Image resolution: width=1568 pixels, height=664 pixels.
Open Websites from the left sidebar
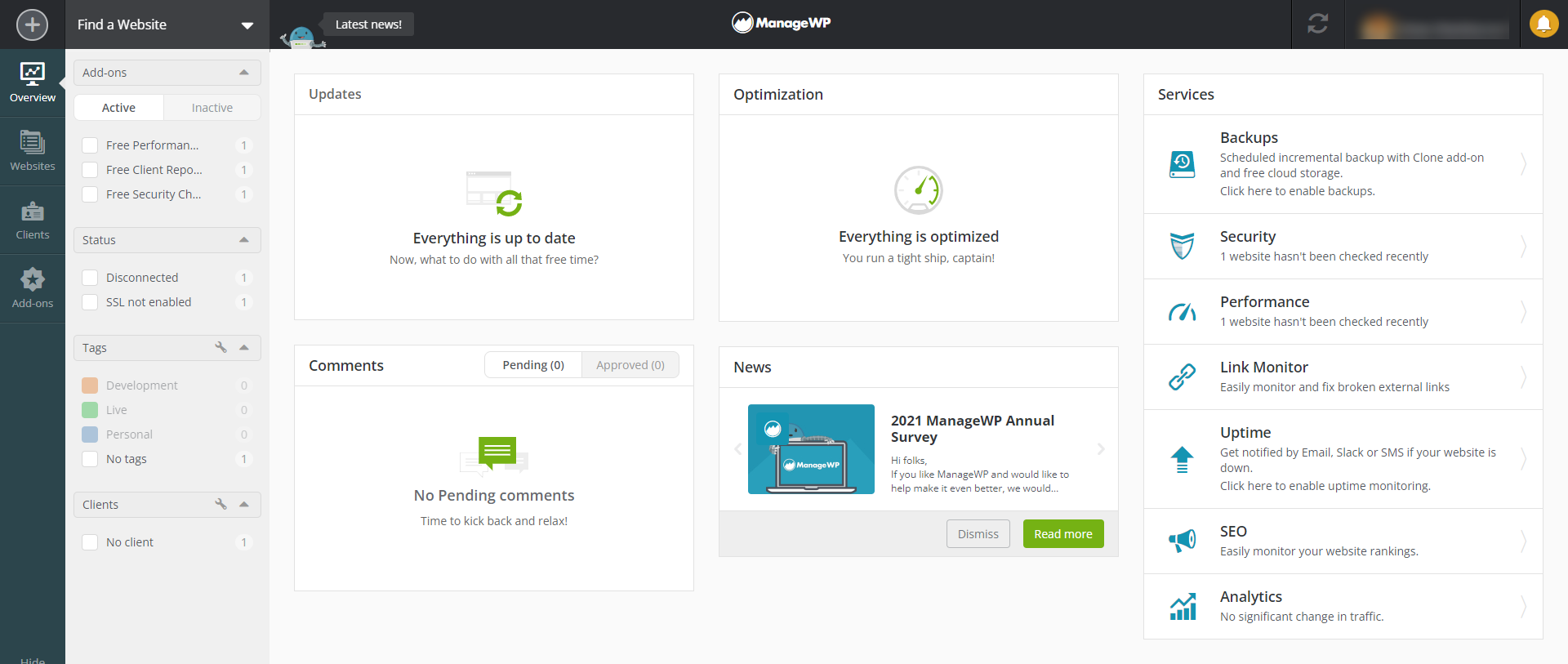[33, 151]
